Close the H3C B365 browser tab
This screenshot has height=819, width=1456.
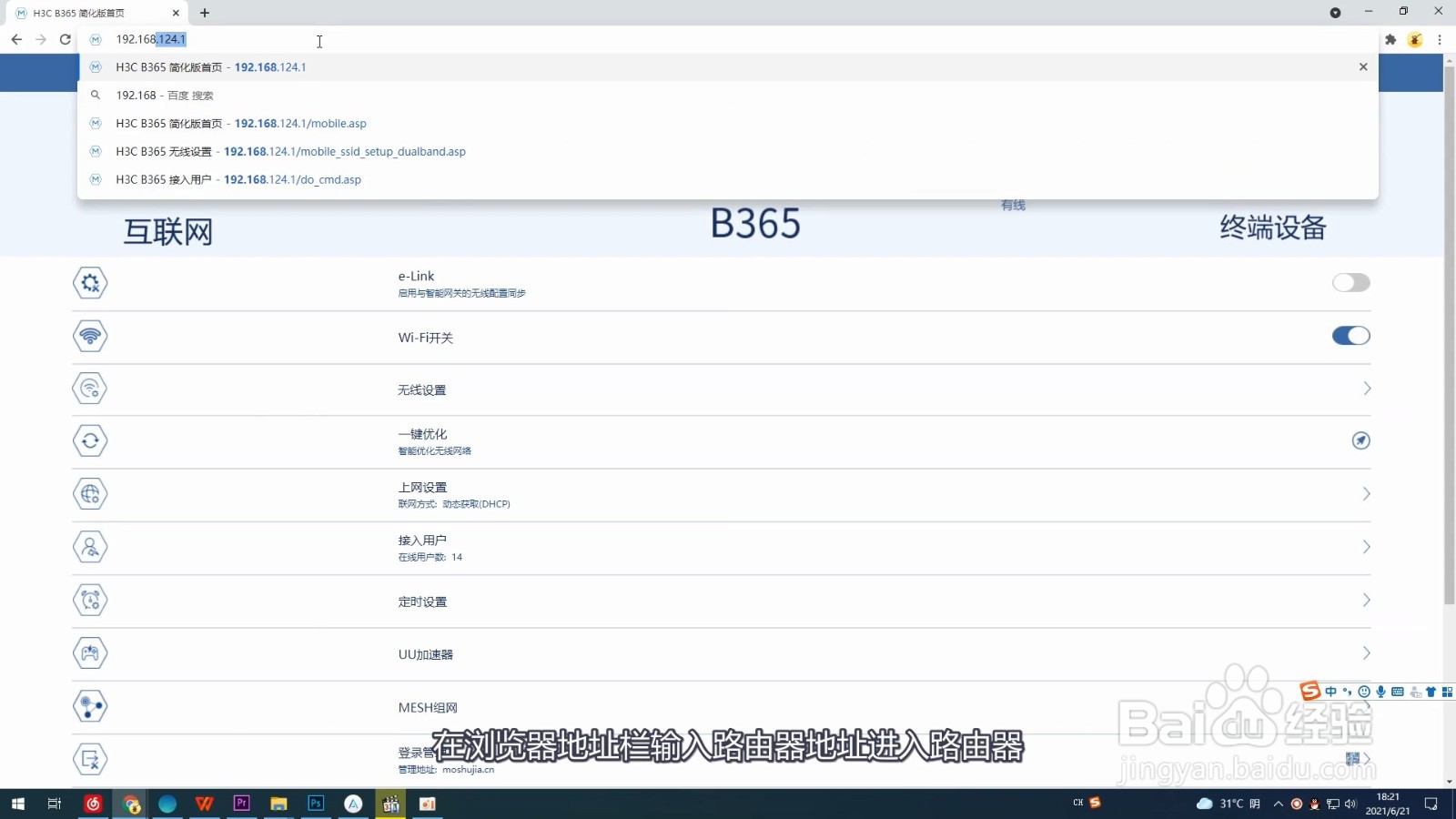176,13
